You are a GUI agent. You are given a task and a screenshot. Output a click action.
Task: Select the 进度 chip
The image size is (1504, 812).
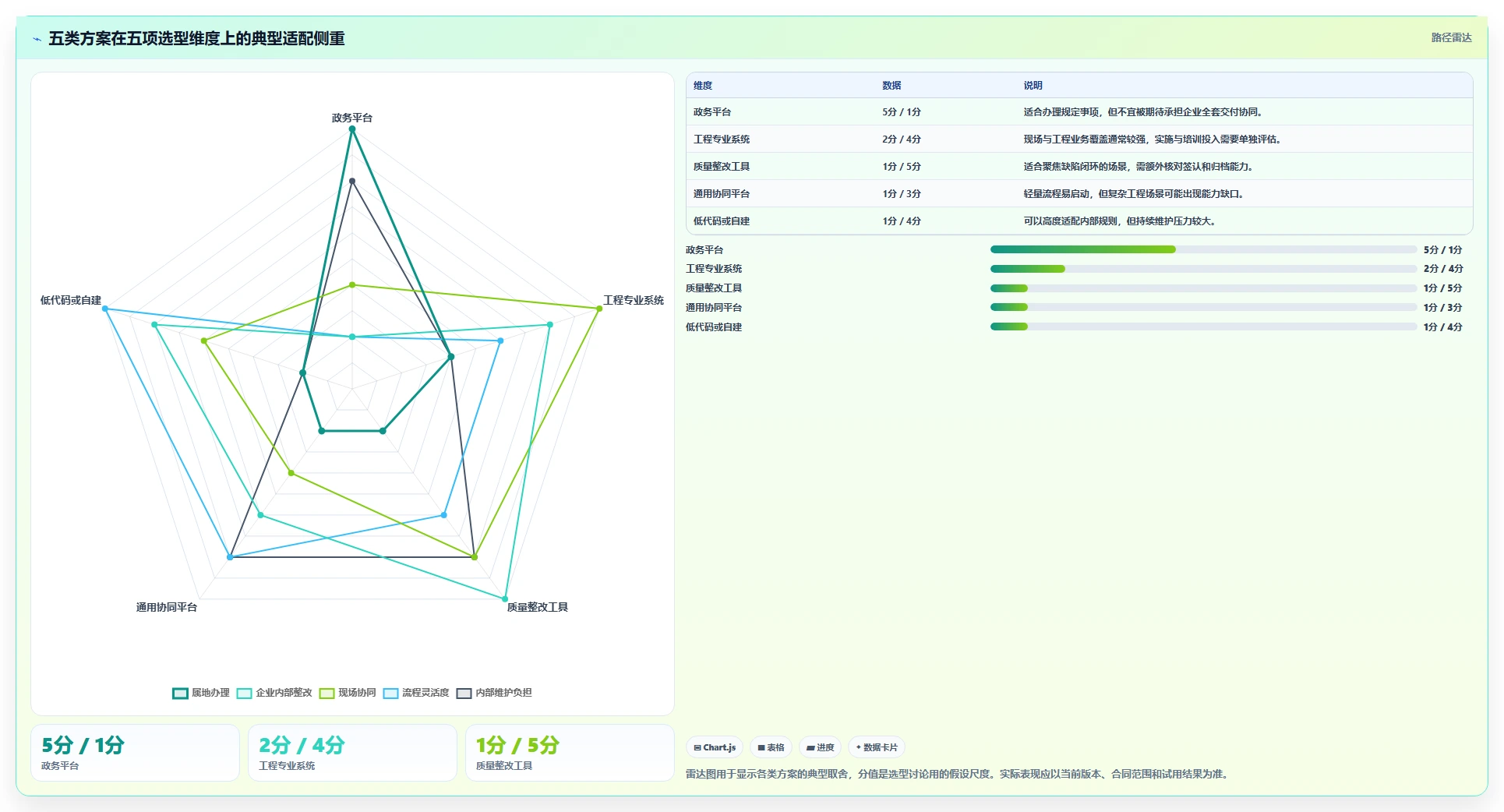click(820, 747)
